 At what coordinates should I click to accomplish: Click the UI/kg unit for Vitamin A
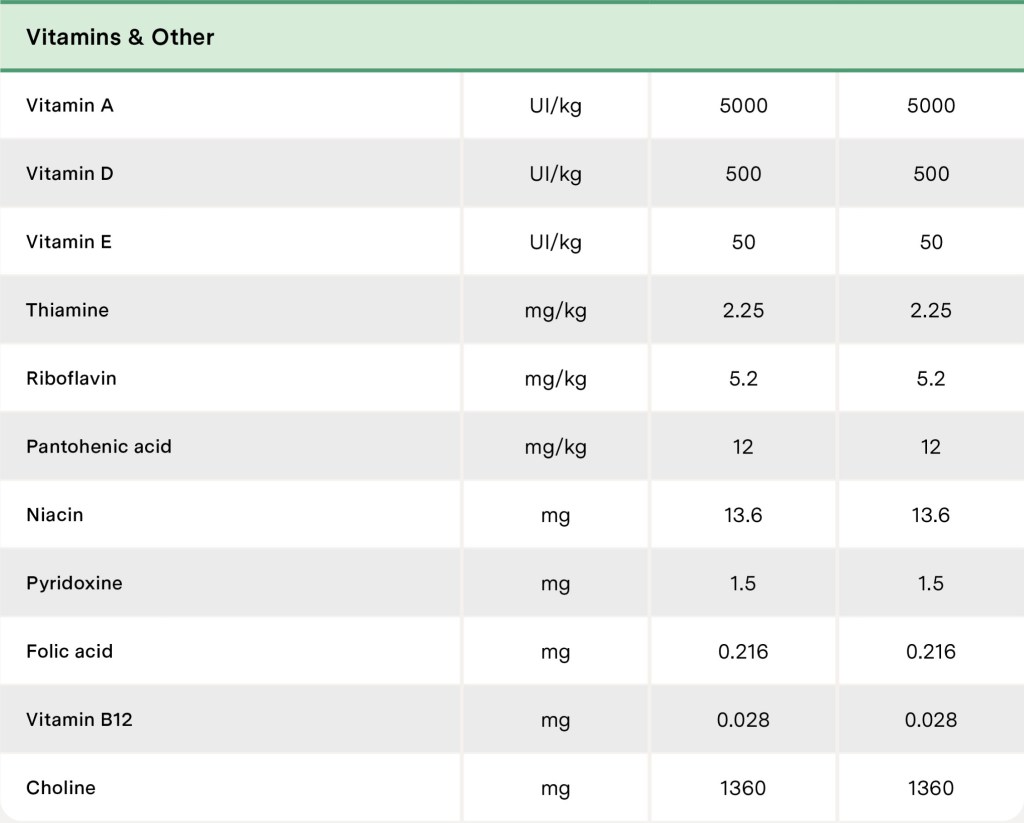[555, 106]
